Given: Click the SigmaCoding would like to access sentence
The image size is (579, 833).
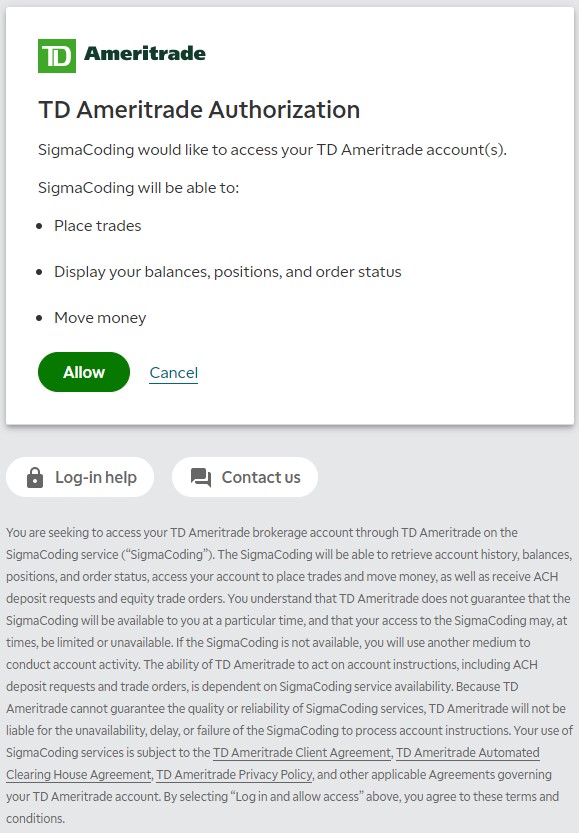Looking at the screenshot, I should click(273, 150).
